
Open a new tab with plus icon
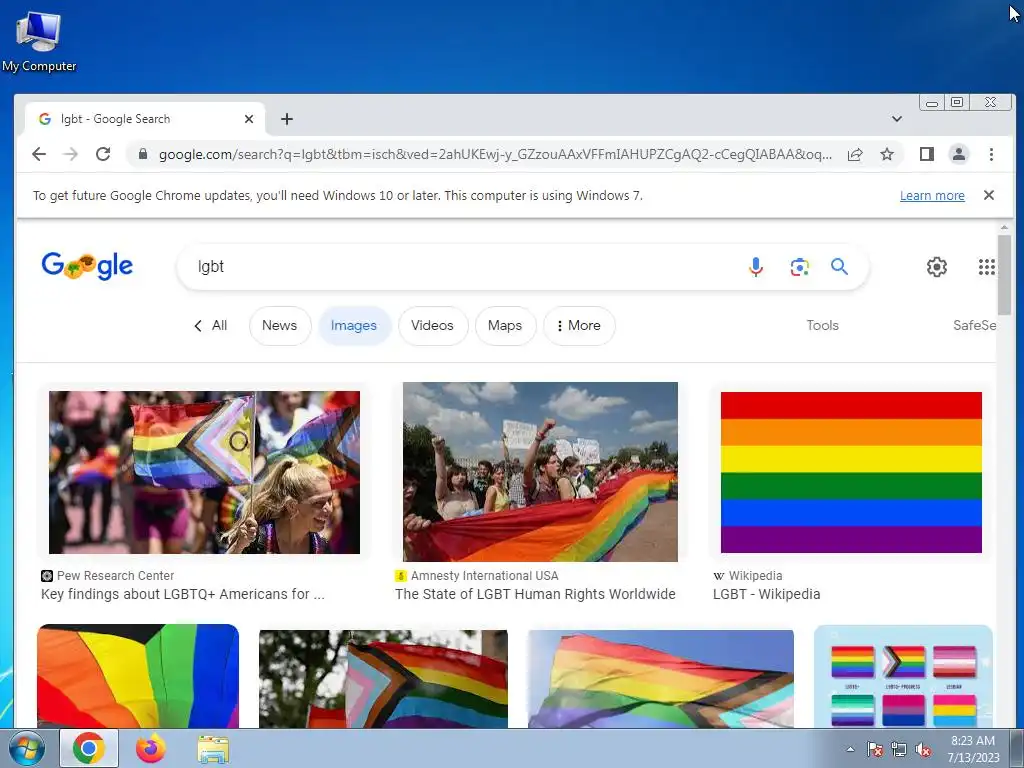pyautogui.click(x=287, y=119)
